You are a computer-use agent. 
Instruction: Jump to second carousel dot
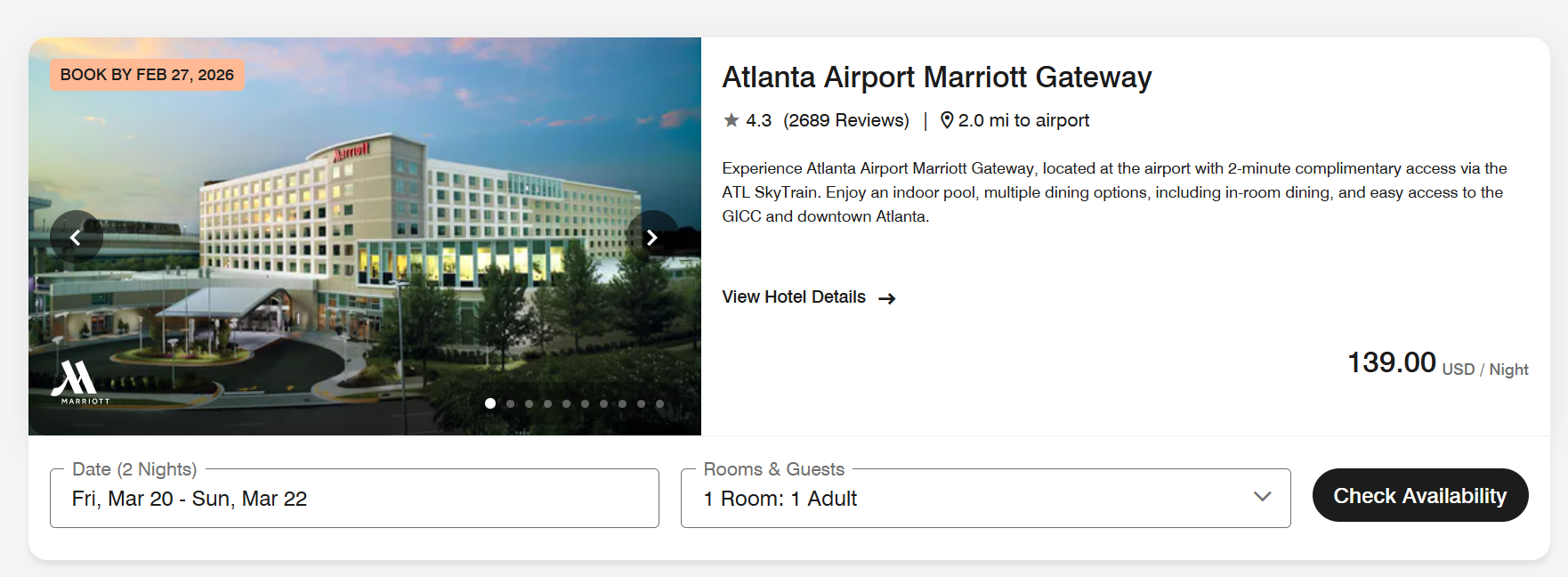point(510,403)
